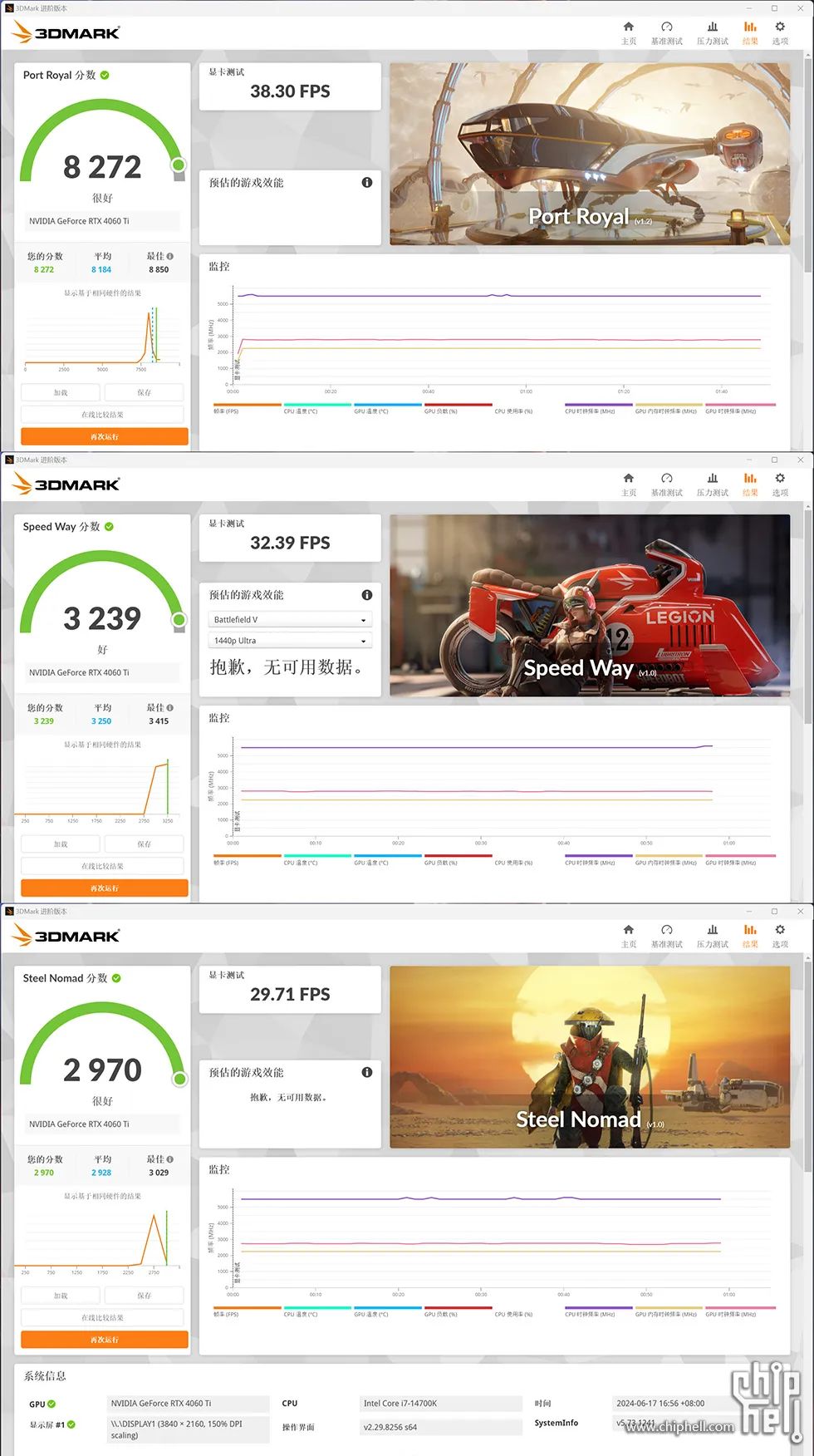Screen dimensions: 814x1456
Task: Click green check next to GPU in 系统信息
Action: pos(51,1404)
